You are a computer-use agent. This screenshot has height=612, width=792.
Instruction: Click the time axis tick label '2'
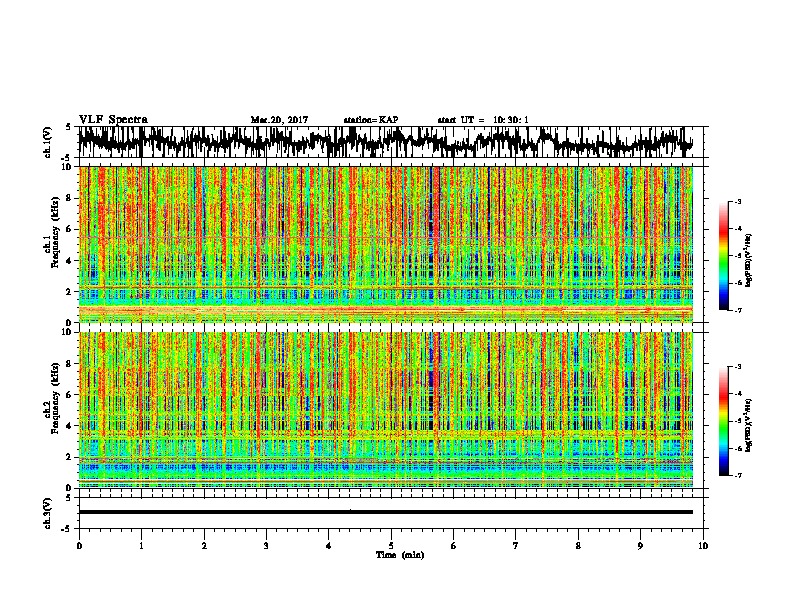pyautogui.click(x=204, y=546)
